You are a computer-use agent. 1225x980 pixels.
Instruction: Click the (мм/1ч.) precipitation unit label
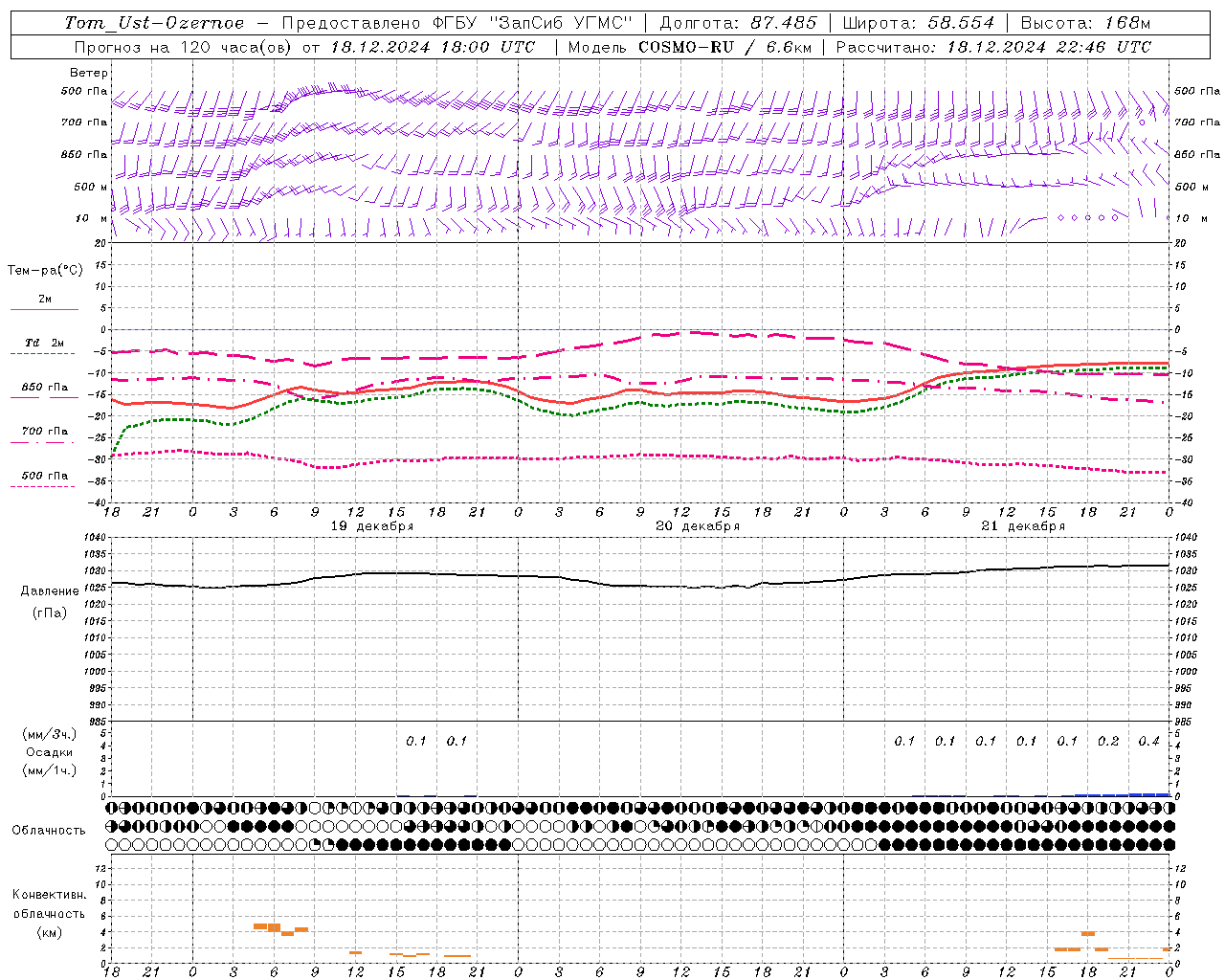point(50,770)
